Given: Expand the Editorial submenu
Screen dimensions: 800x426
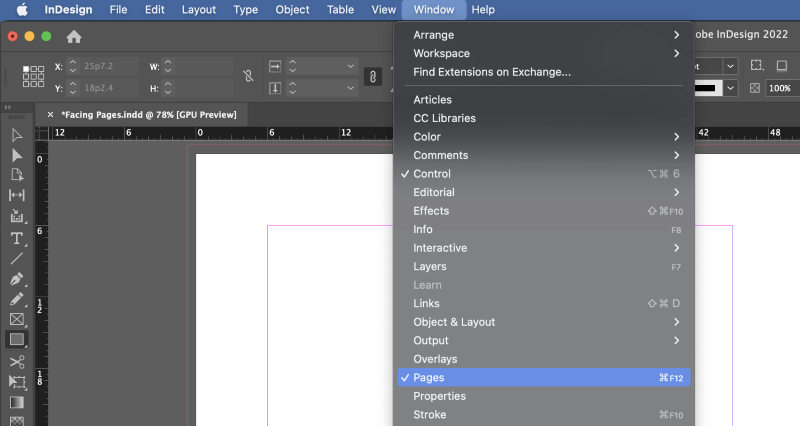Looking at the screenshot, I should (544, 192).
